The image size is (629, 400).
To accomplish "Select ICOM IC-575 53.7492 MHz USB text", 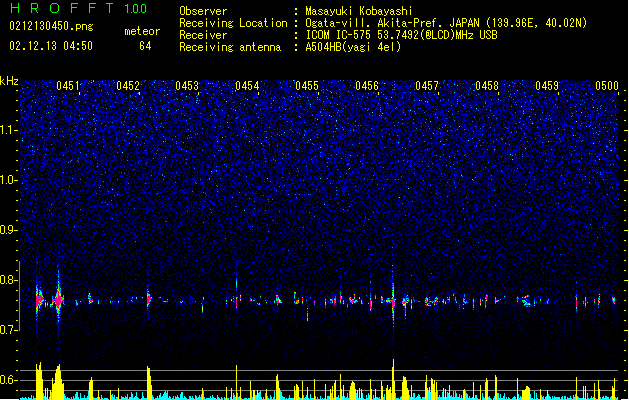I will click(x=401, y=35).
